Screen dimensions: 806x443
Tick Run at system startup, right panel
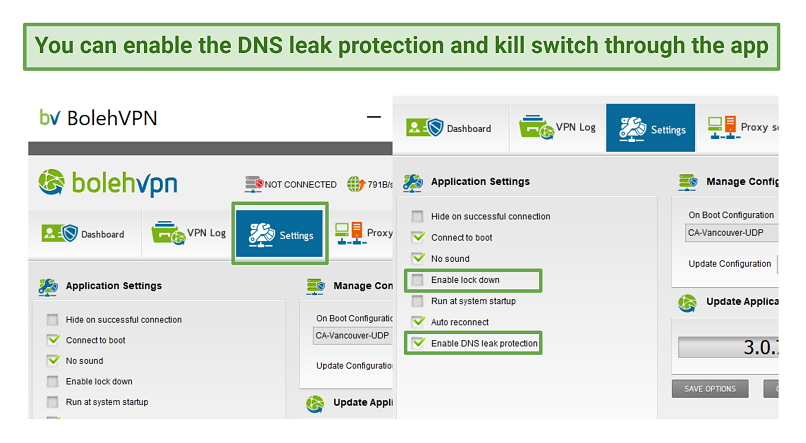coord(417,301)
